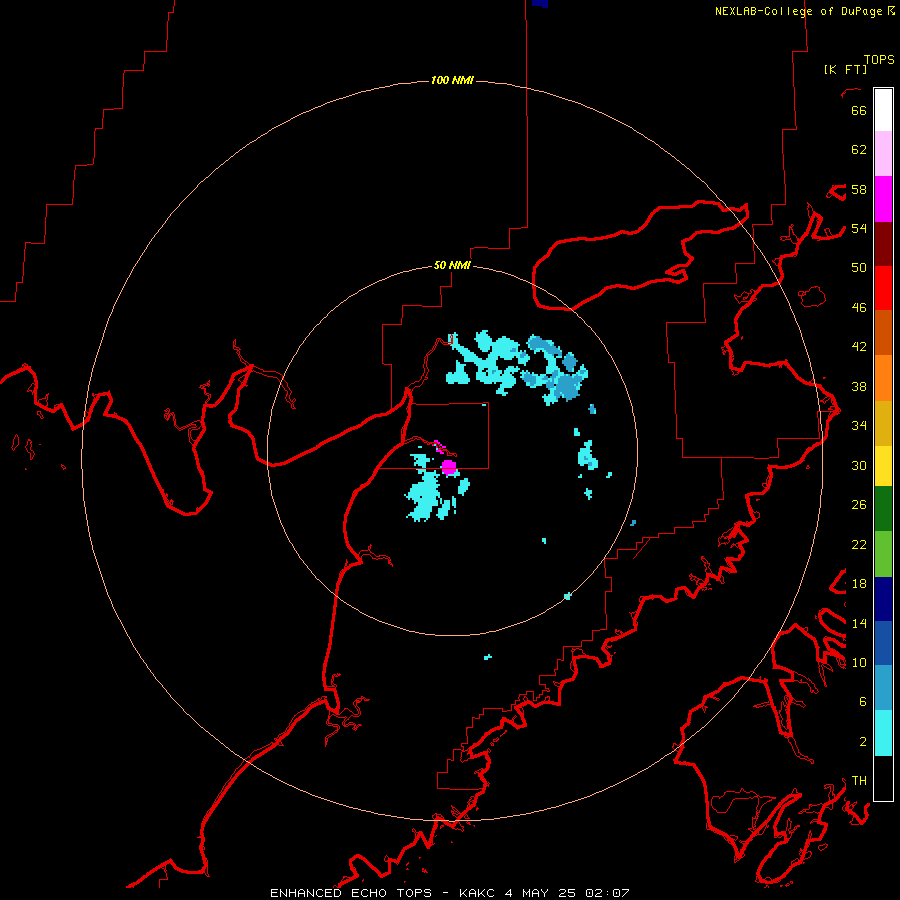This screenshot has height=900, width=900.
Task: Select the light pink legend swatch
Action: point(883,154)
